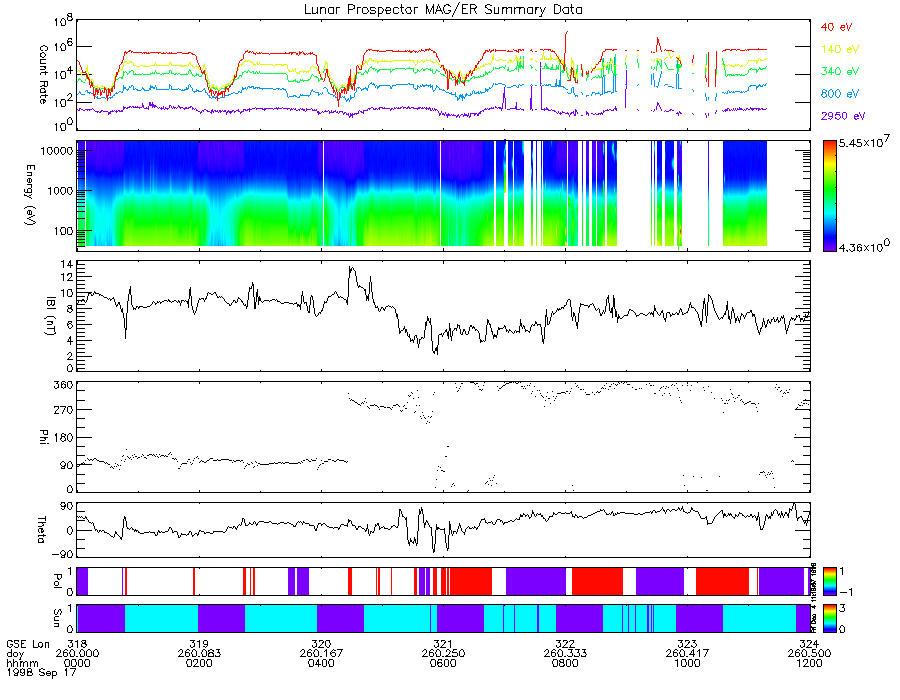Click the date label '1998 Sep 17'
Image resolution: width=900 pixels, height=700 pixels.
pos(40,672)
